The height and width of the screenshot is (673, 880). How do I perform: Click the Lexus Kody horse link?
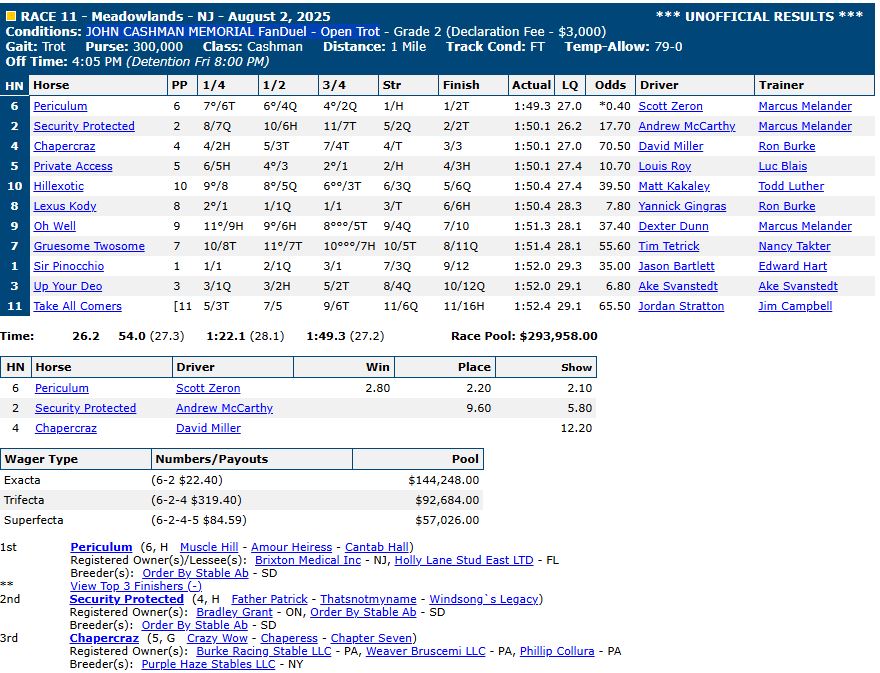coord(65,206)
